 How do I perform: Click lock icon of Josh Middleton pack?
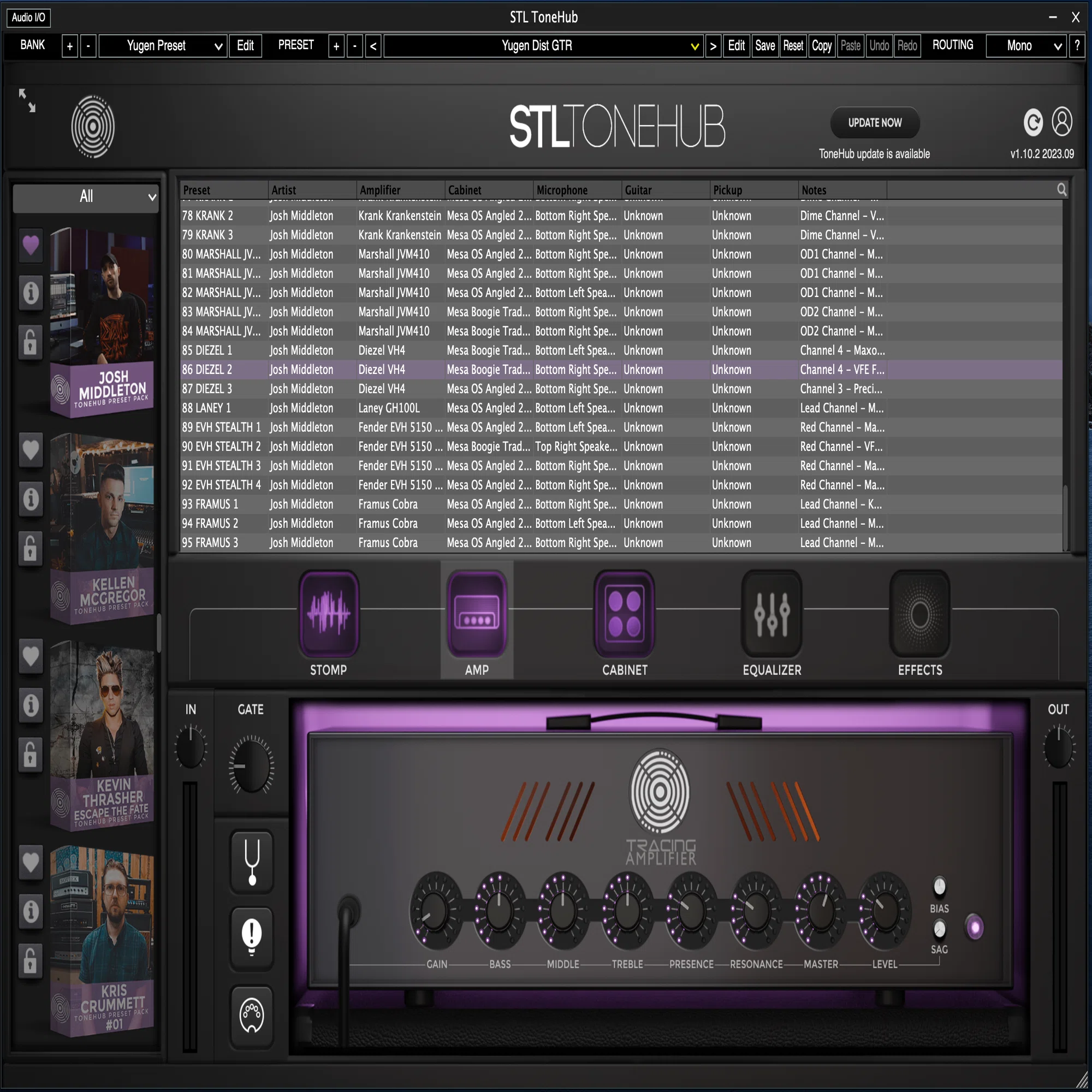click(x=31, y=342)
